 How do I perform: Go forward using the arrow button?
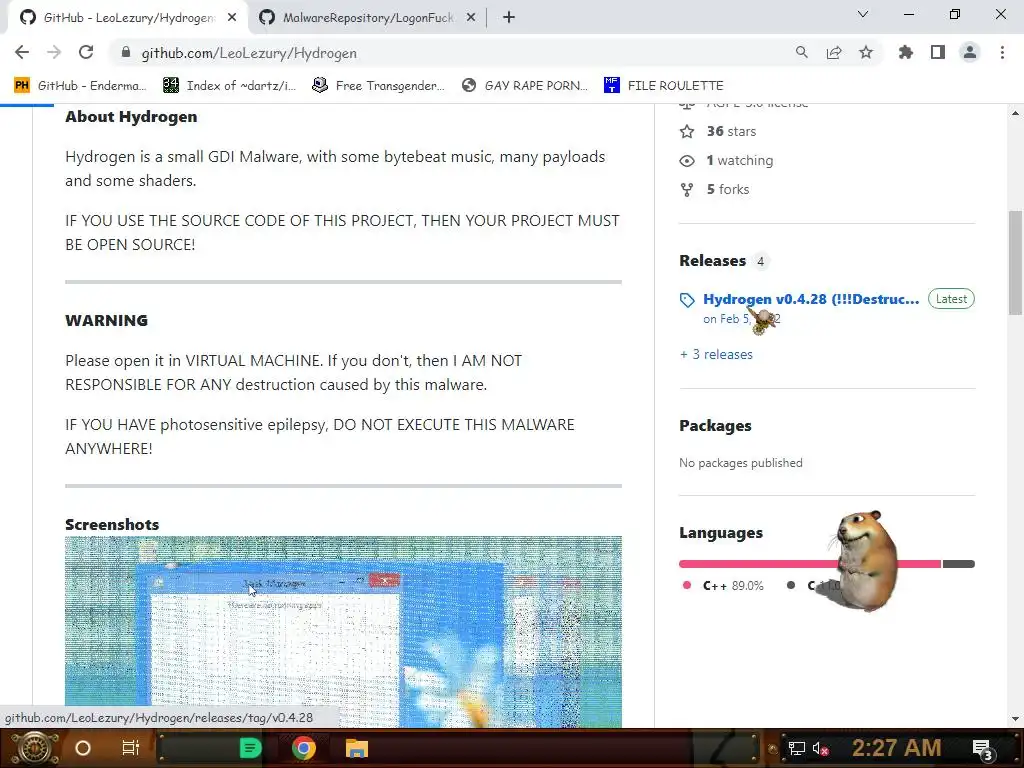(x=54, y=52)
